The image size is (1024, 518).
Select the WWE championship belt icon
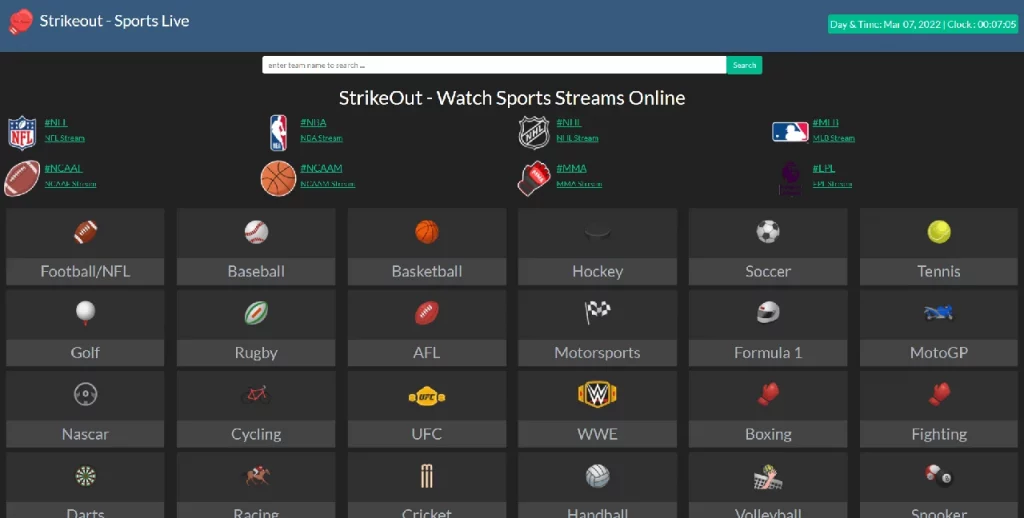coord(598,395)
